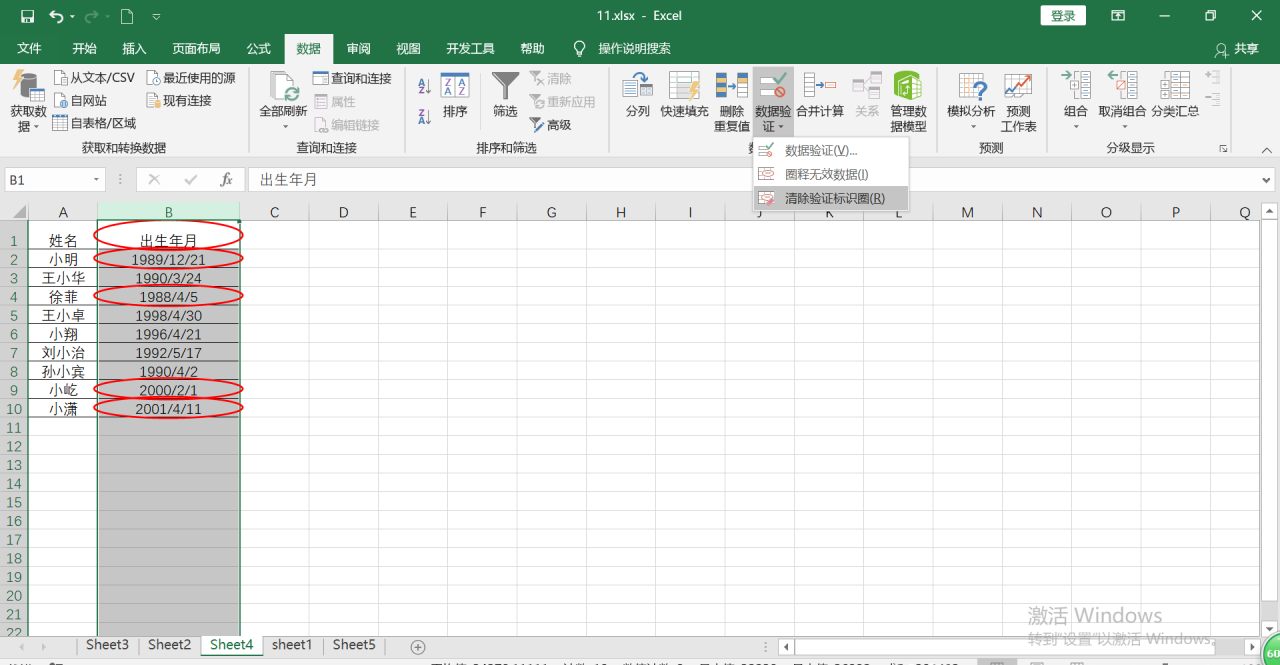Sort descending with the Z-to-A icon

pyautogui.click(x=424, y=116)
